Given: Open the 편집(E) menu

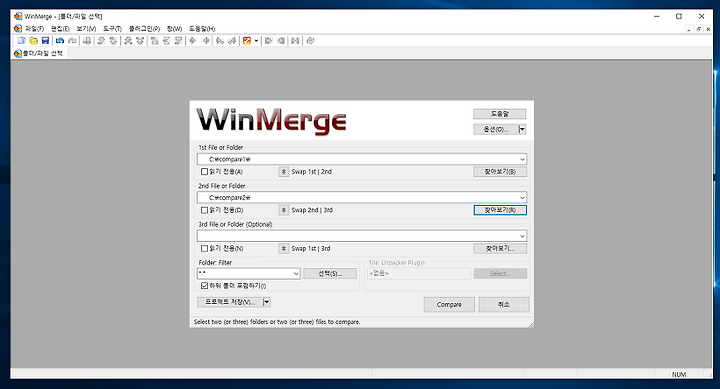Looking at the screenshot, I should click(x=60, y=28).
